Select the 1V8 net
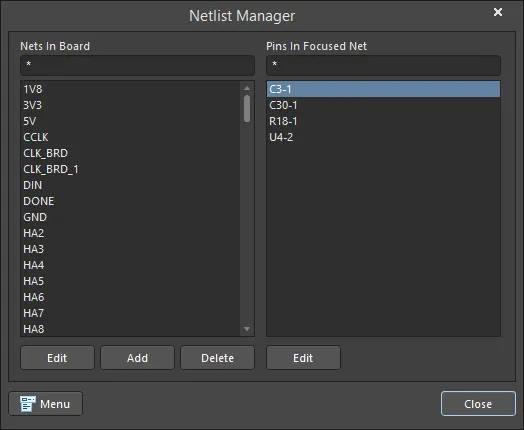Screen dimensions: 524x430 click(130, 89)
